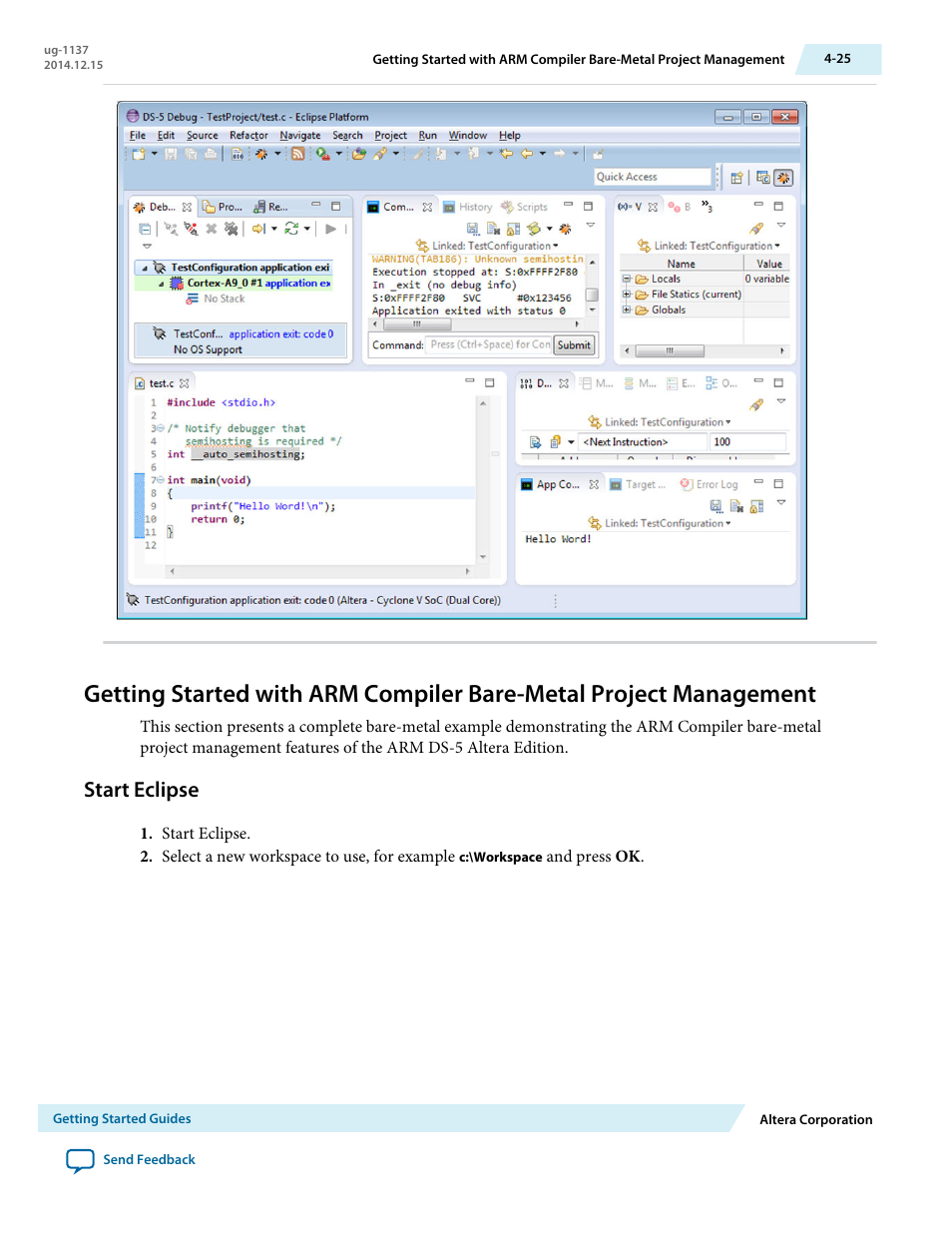Click the Remove connection X icon

point(211,229)
